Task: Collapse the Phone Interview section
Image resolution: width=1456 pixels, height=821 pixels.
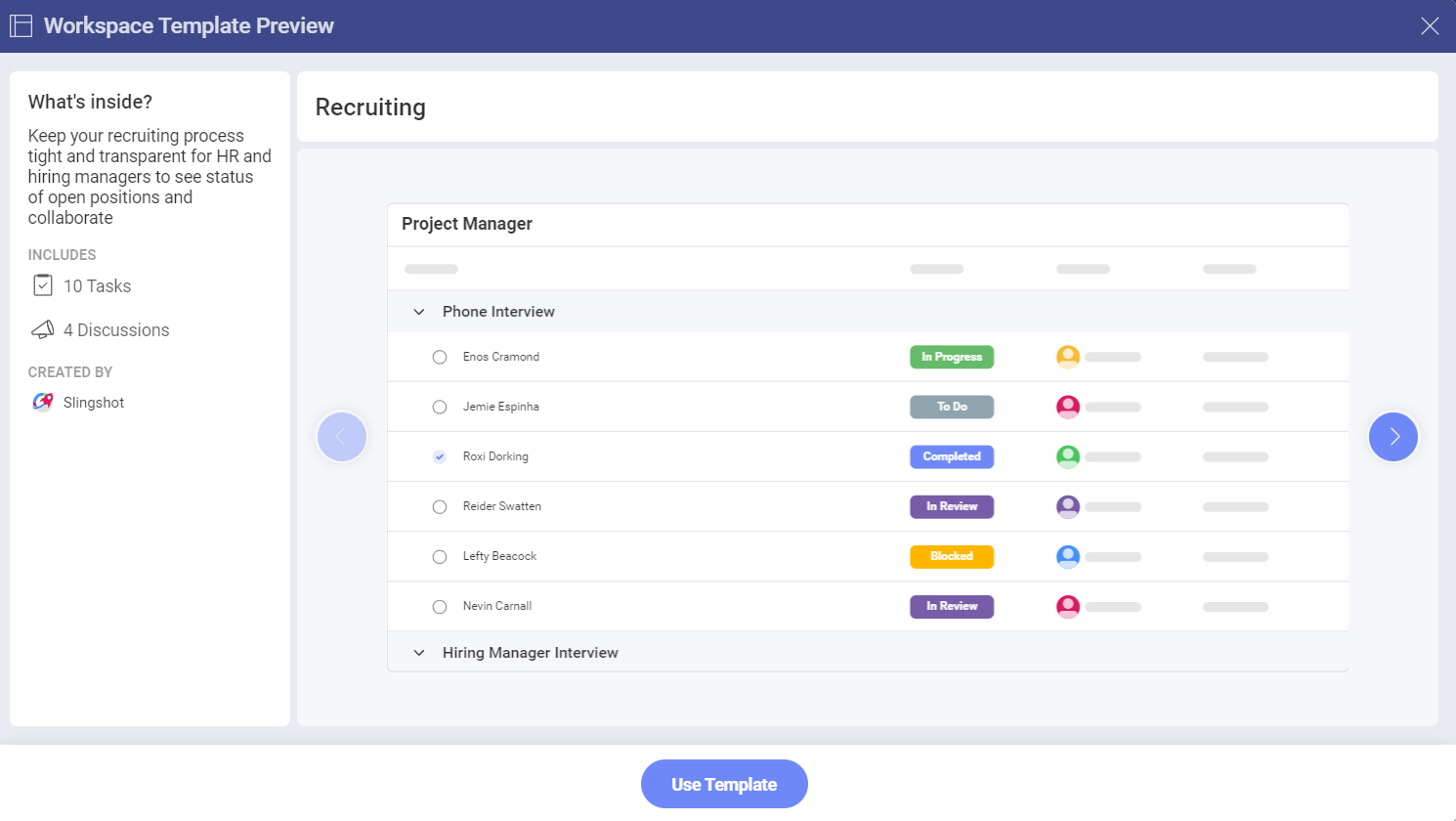Action: [x=419, y=312]
